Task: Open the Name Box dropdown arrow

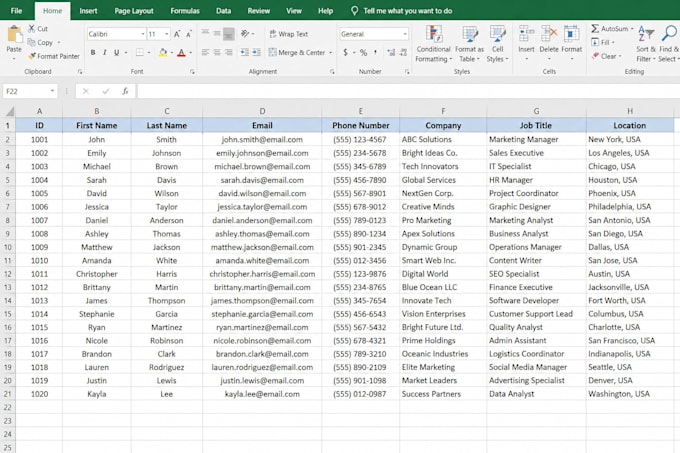Action: [52, 91]
